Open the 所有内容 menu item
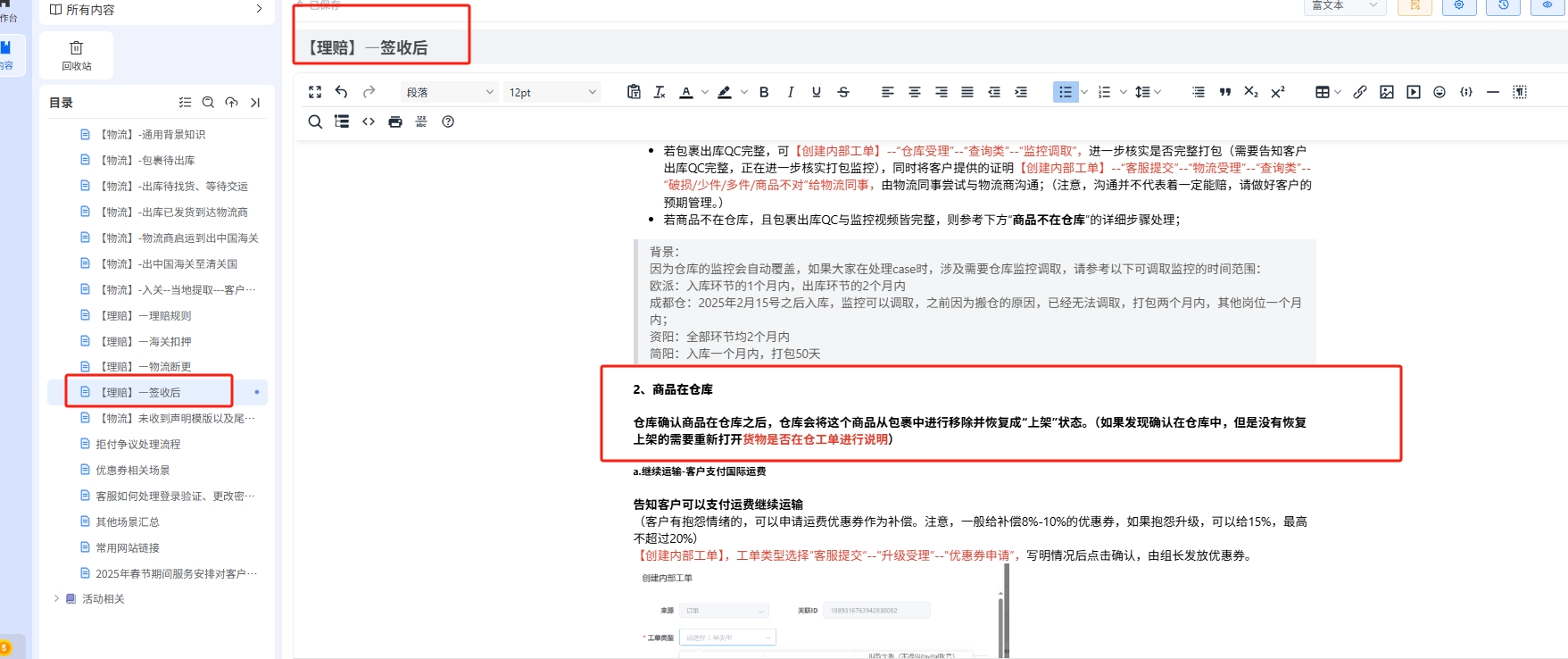This screenshot has height=659, width=1568. [156, 10]
